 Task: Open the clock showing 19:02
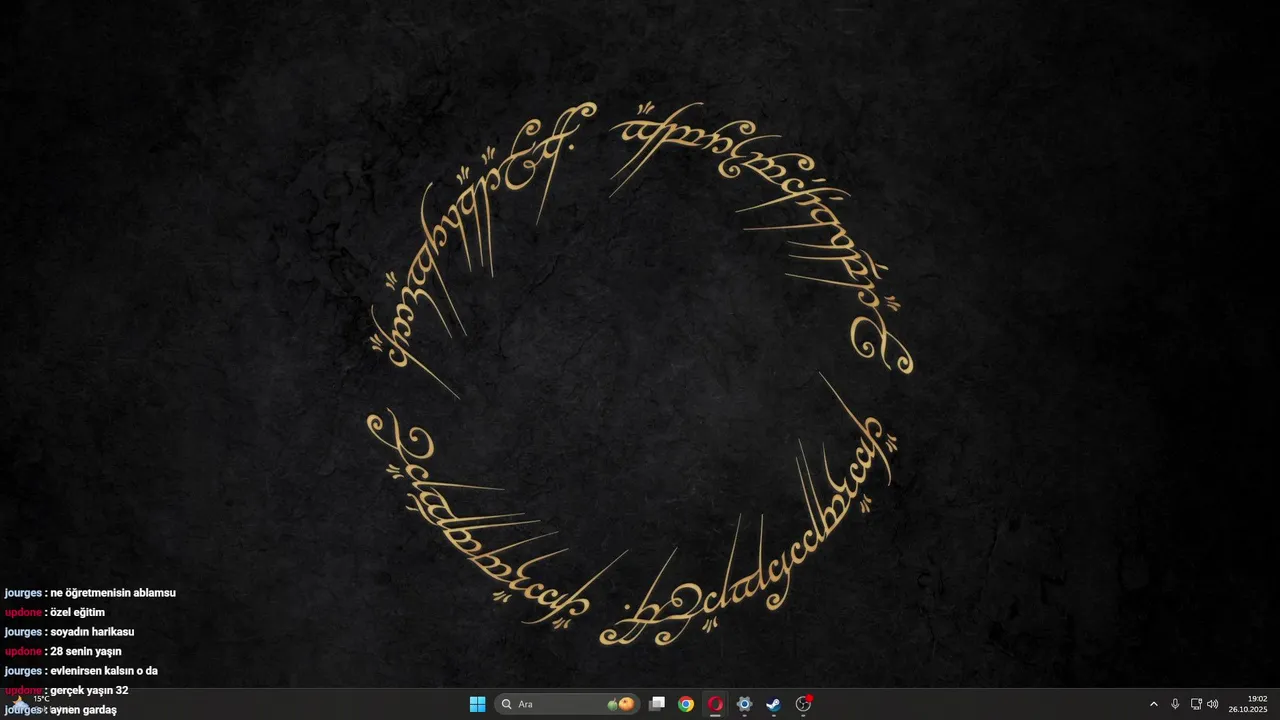tap(1248, 704)
